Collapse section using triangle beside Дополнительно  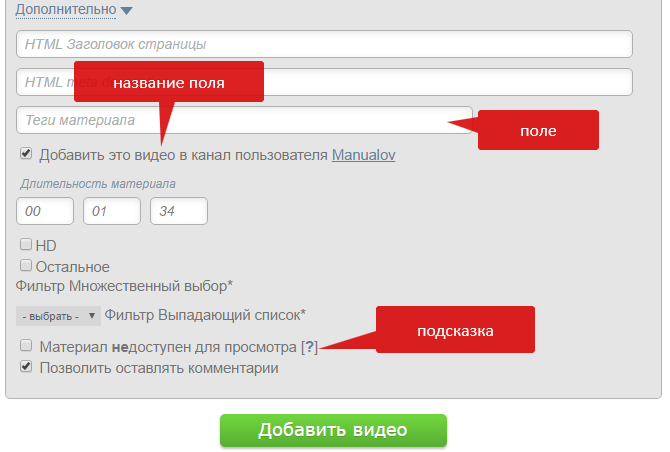(x=126, y=12)
